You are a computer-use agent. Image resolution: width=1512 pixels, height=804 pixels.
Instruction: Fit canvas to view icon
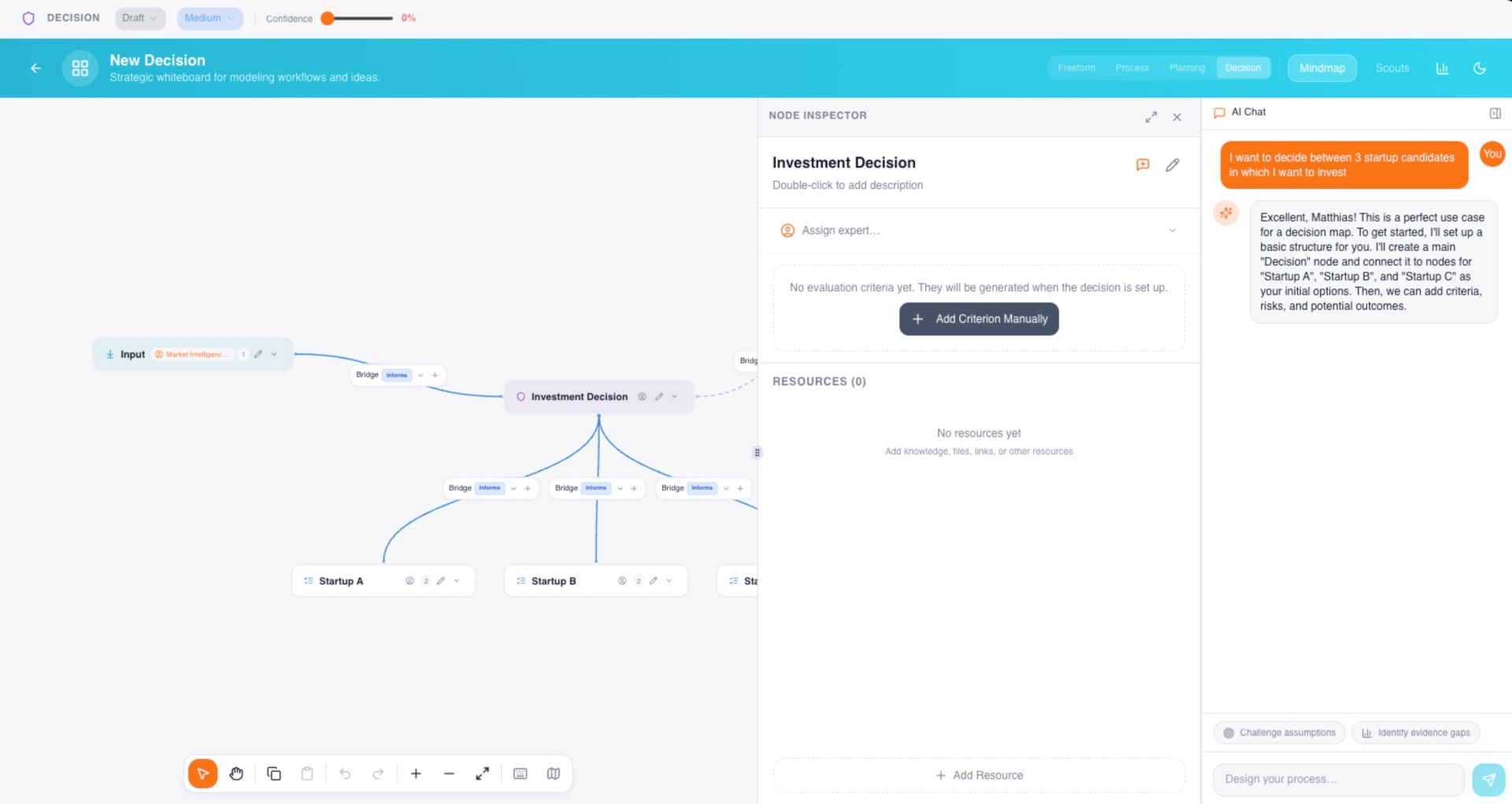point(482,773)
